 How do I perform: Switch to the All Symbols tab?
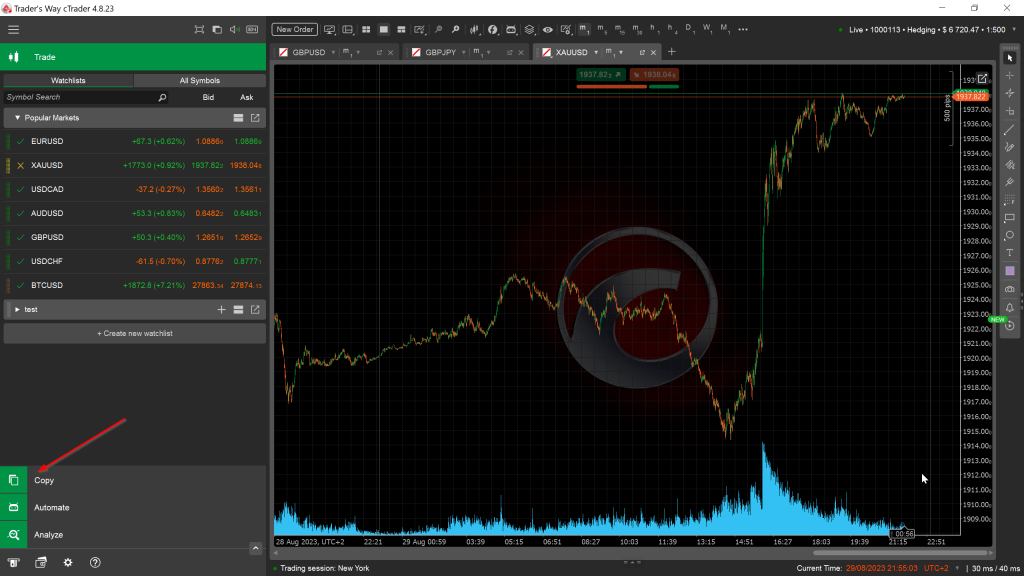tap(199, 80)
